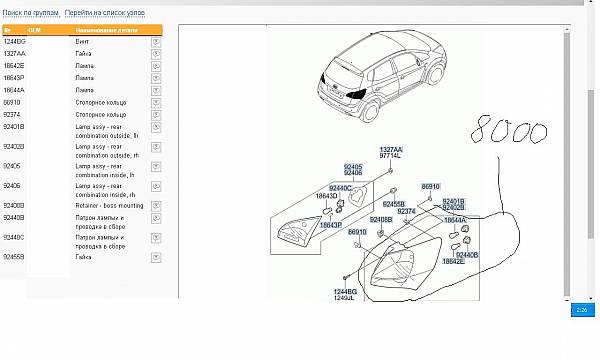Click the icon in the 92440C Патрон лампы row

156,238
